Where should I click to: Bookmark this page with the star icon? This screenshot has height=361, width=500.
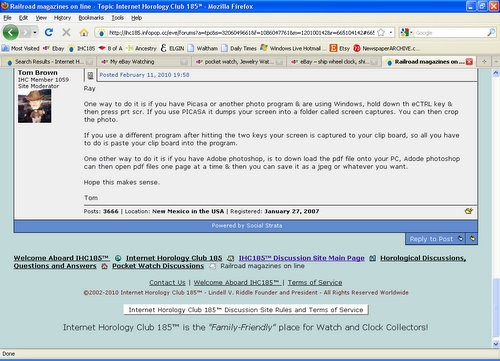(381, 33)
